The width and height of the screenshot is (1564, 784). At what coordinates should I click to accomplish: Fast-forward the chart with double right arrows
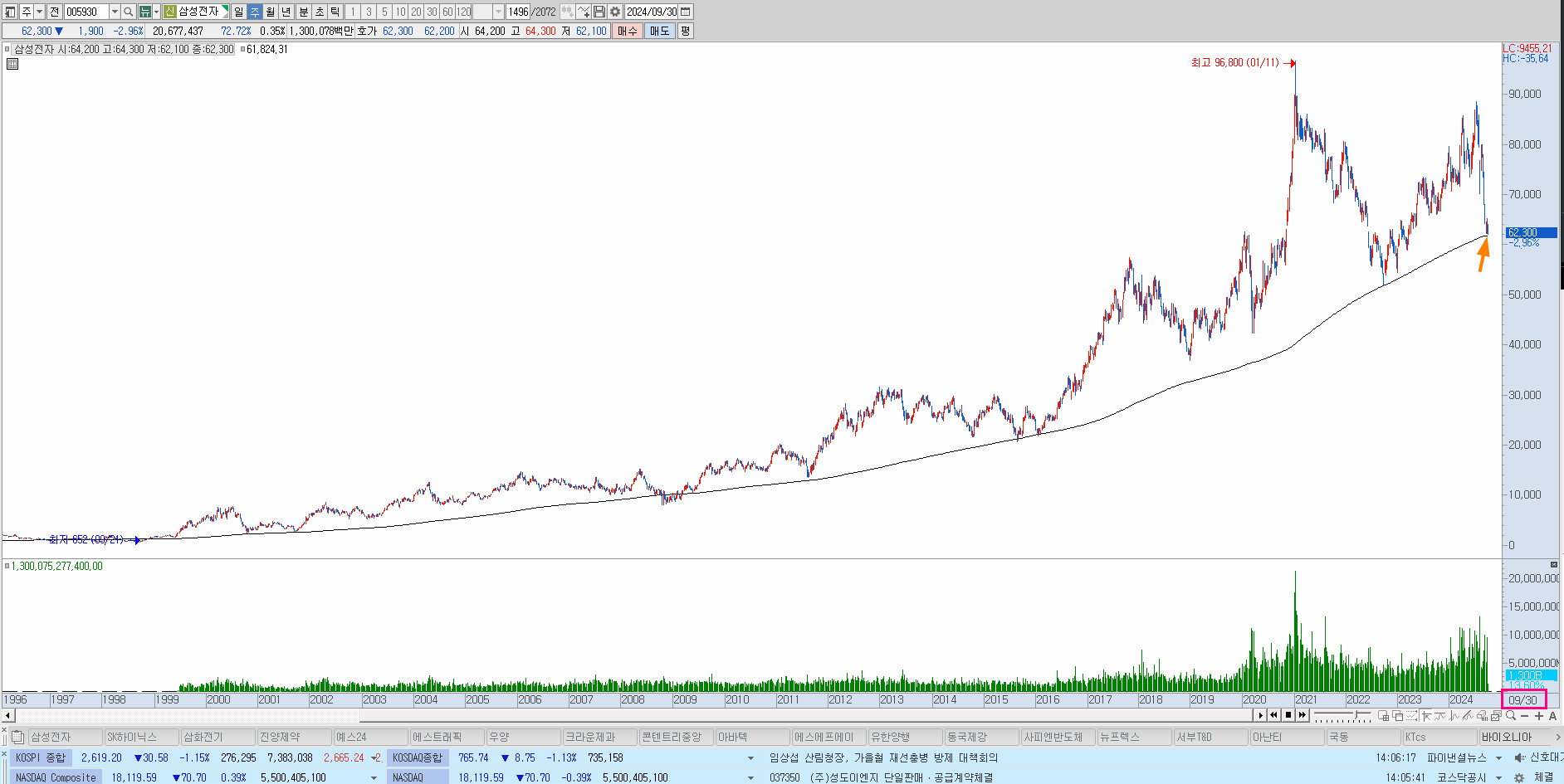(1303, 715)
